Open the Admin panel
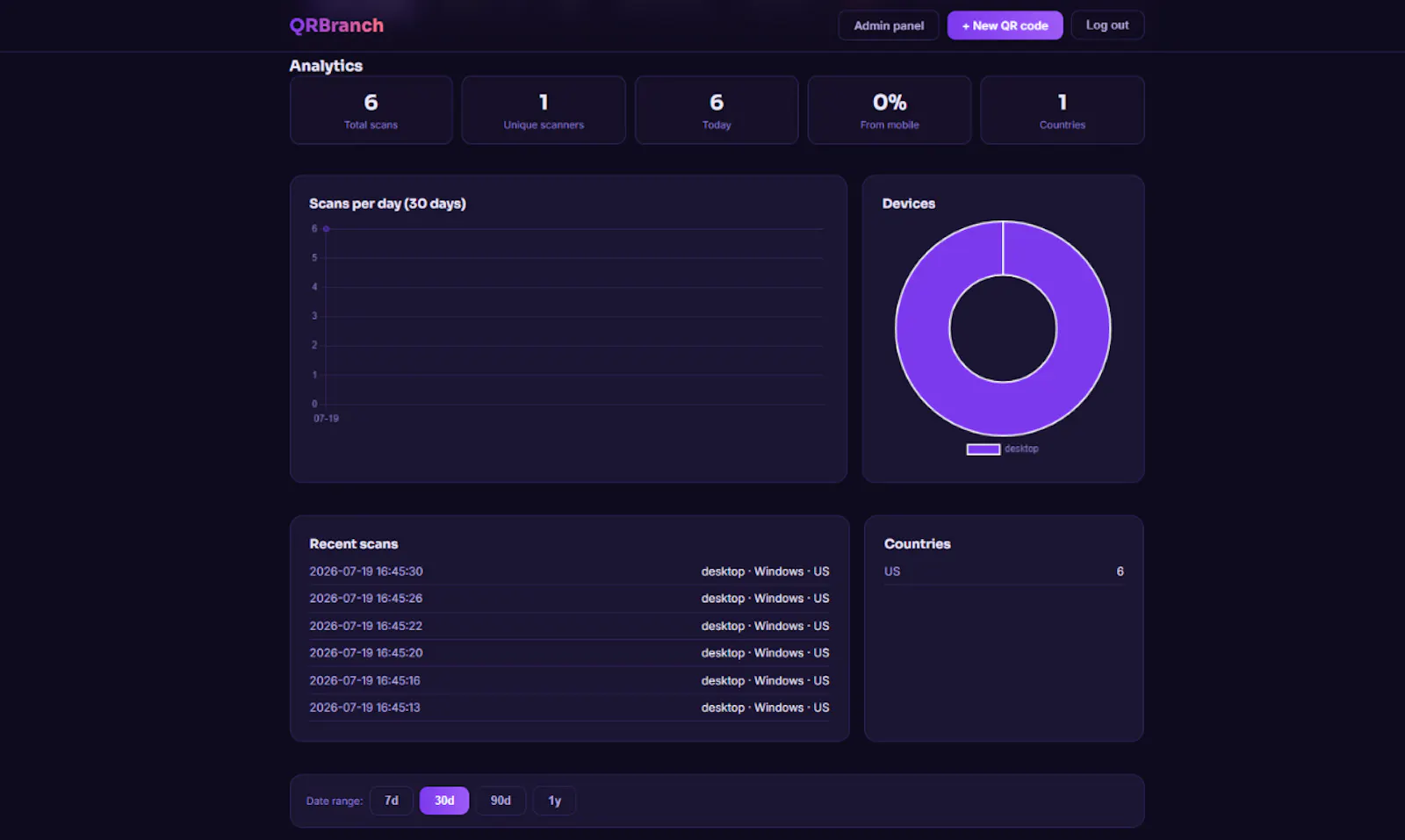Image resolution: width=1405 pixels, height=840 pixels. pyautogui.click(x=889, y=25)
